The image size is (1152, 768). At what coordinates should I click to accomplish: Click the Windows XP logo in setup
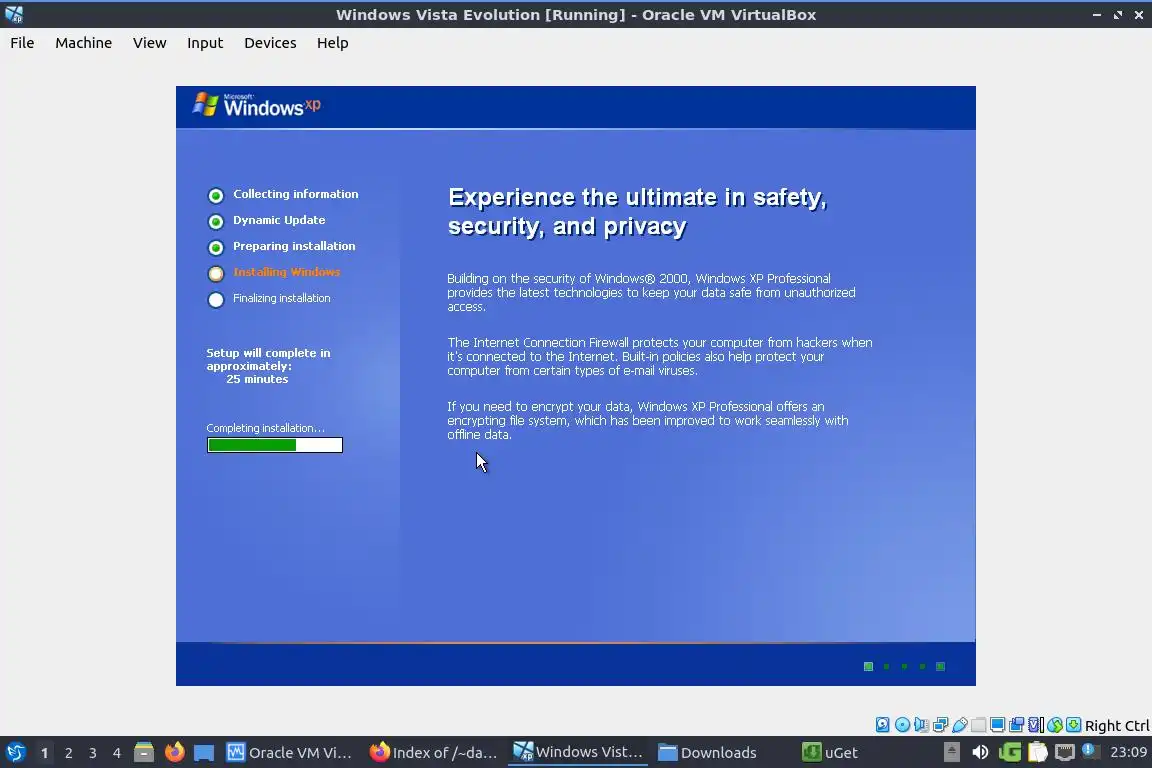point(256,105)
